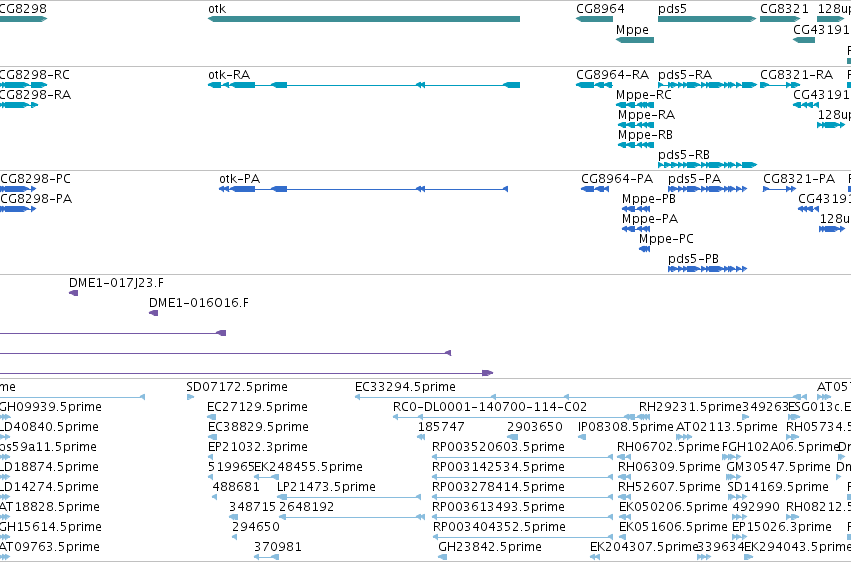Select the 2903650 feature label
The width and height of the screenshot is (851, 562).
pos(535,427)
